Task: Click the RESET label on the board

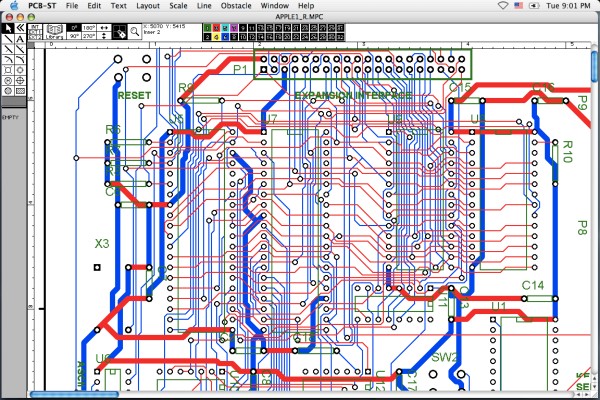Action: (134, 95)
